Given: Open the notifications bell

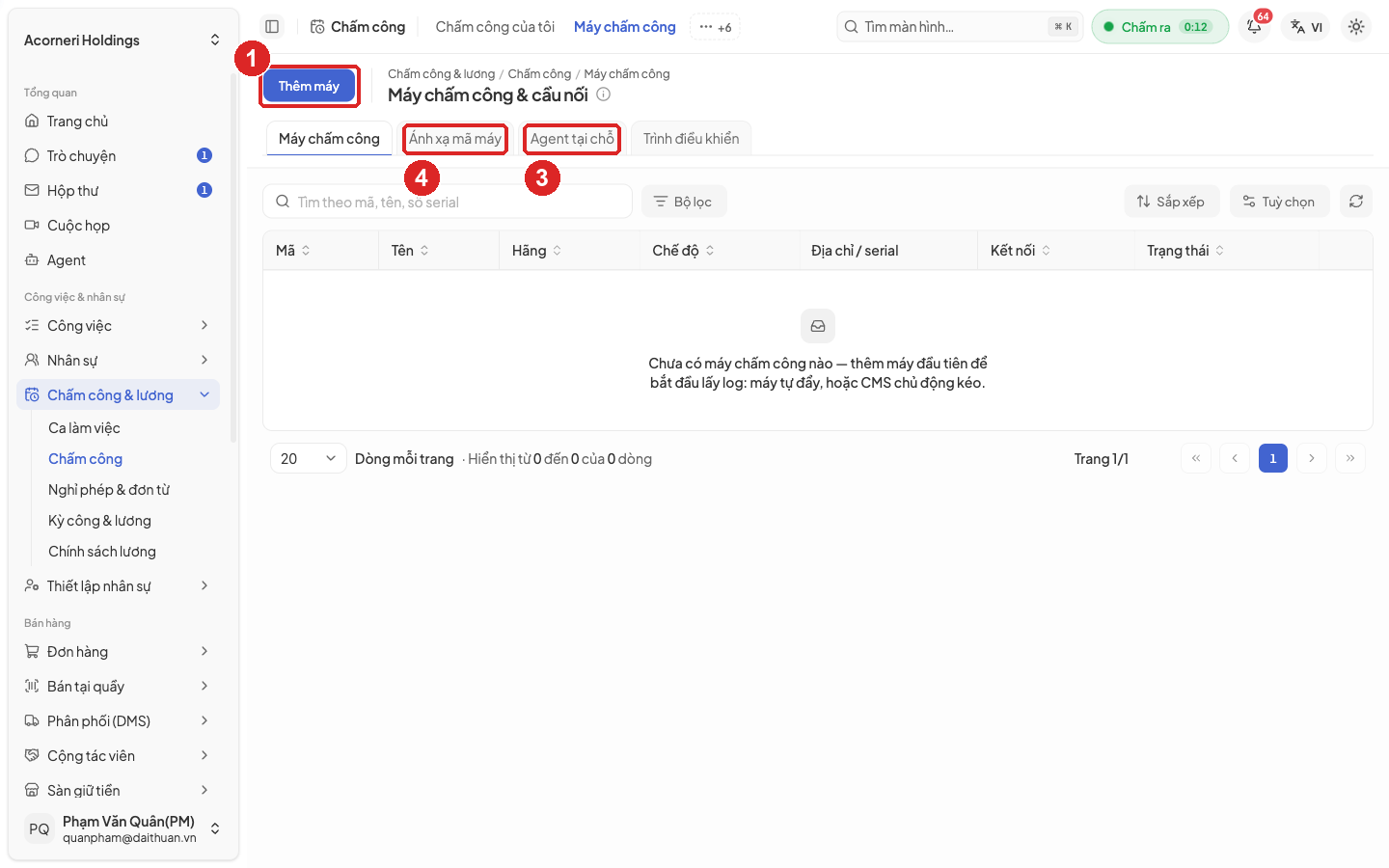Looking at the screenshot, I should [1254, 27].
